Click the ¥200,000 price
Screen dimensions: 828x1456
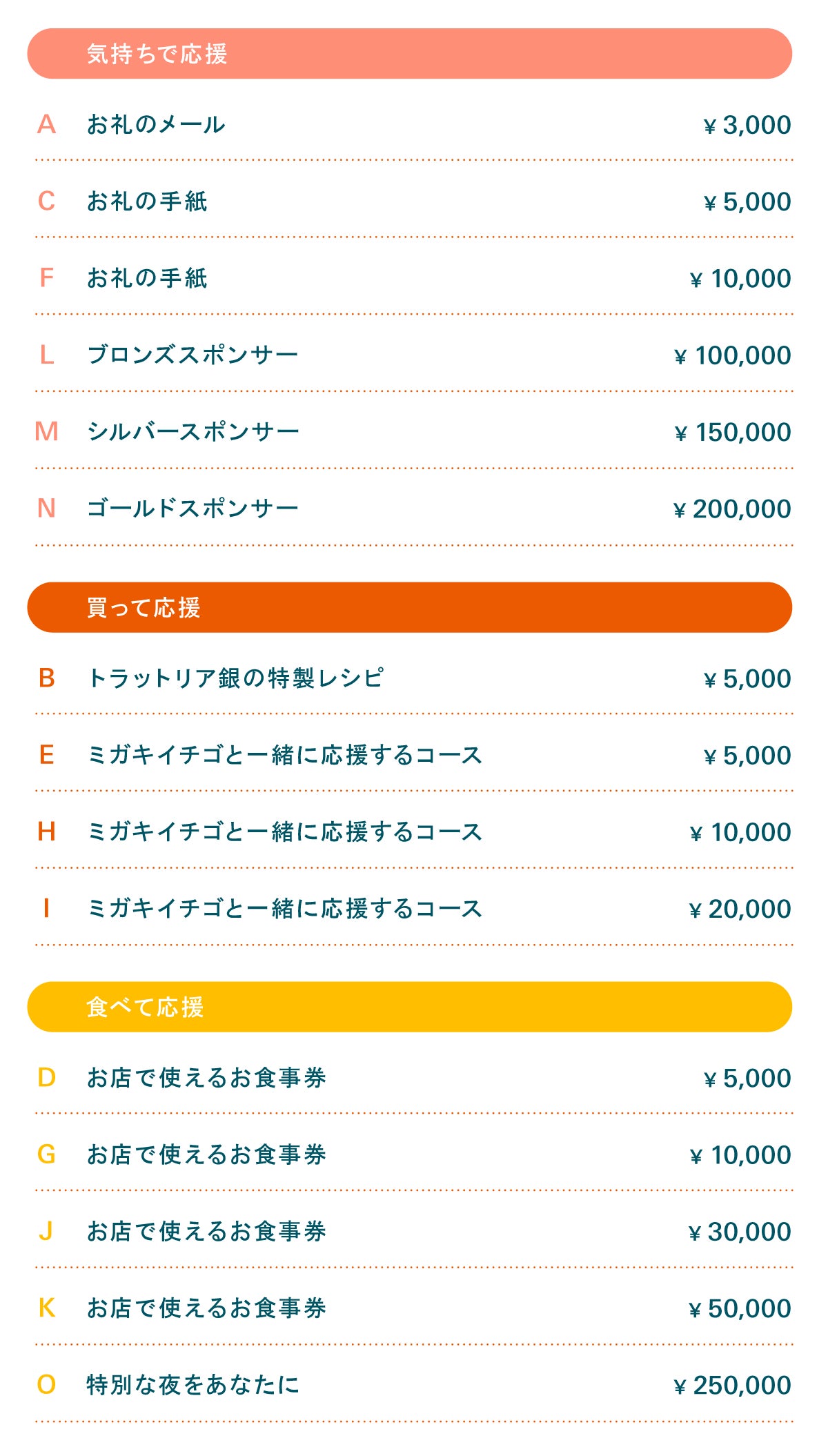tap(732, 509)
